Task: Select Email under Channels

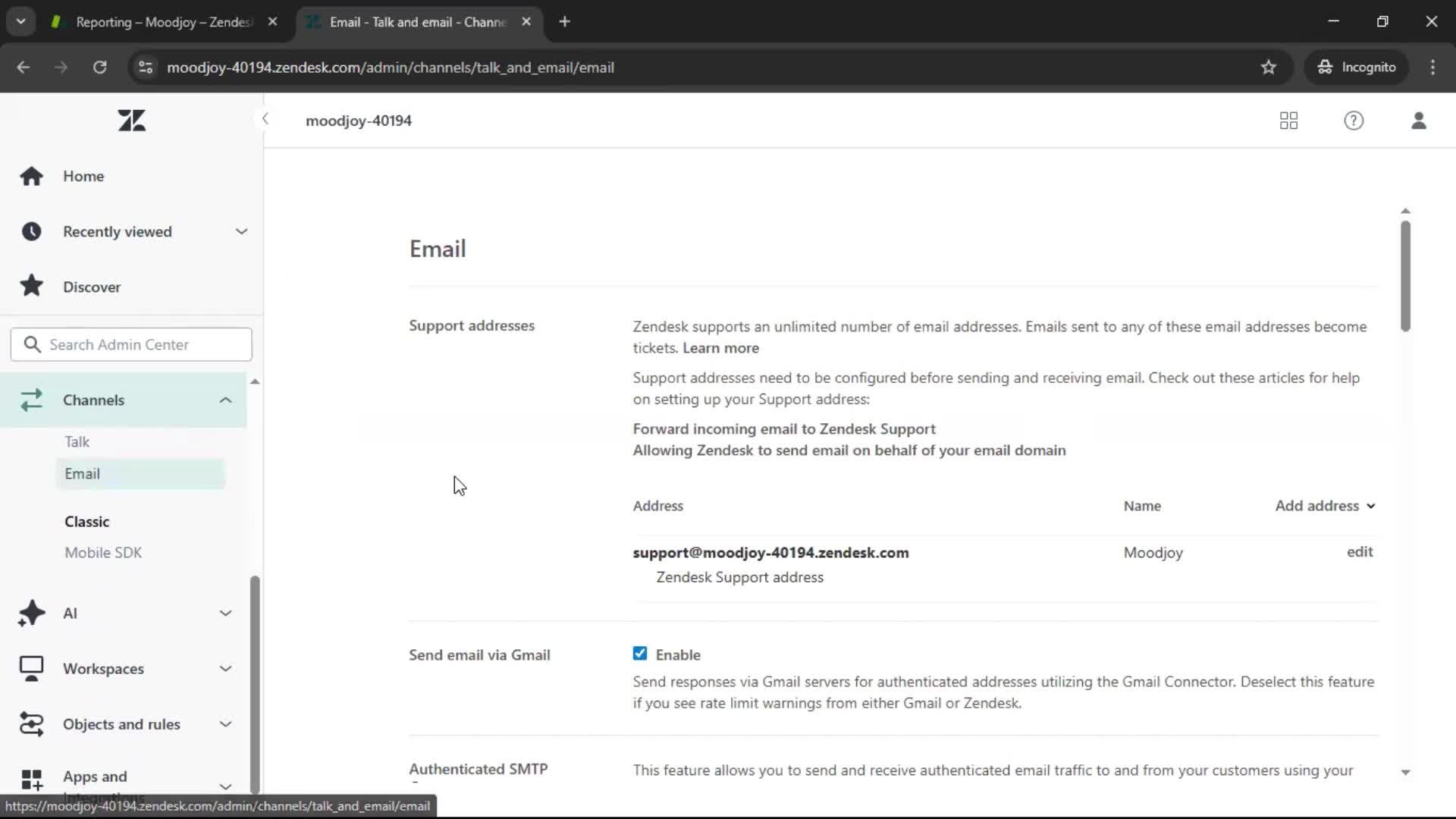Action: 140,473
